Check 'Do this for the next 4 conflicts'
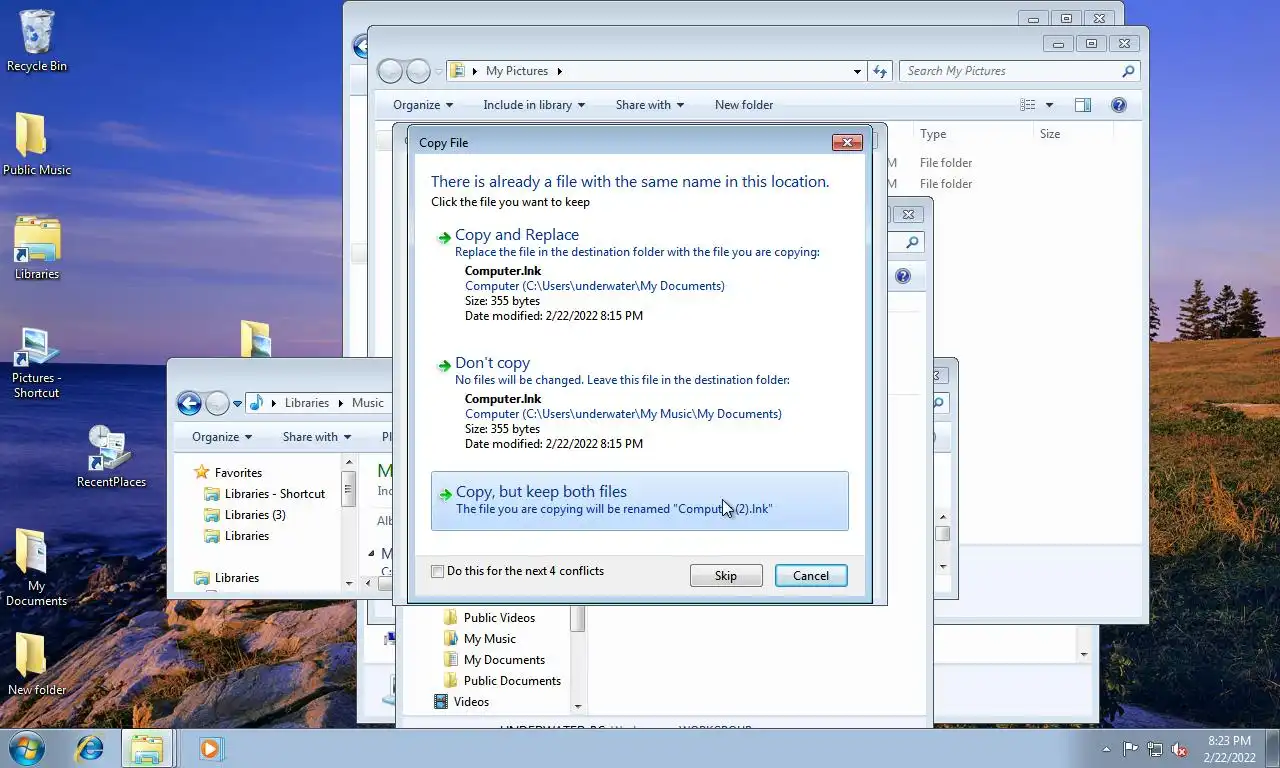1280x768 pixels. pyautogui.click(x=437, y=571)
